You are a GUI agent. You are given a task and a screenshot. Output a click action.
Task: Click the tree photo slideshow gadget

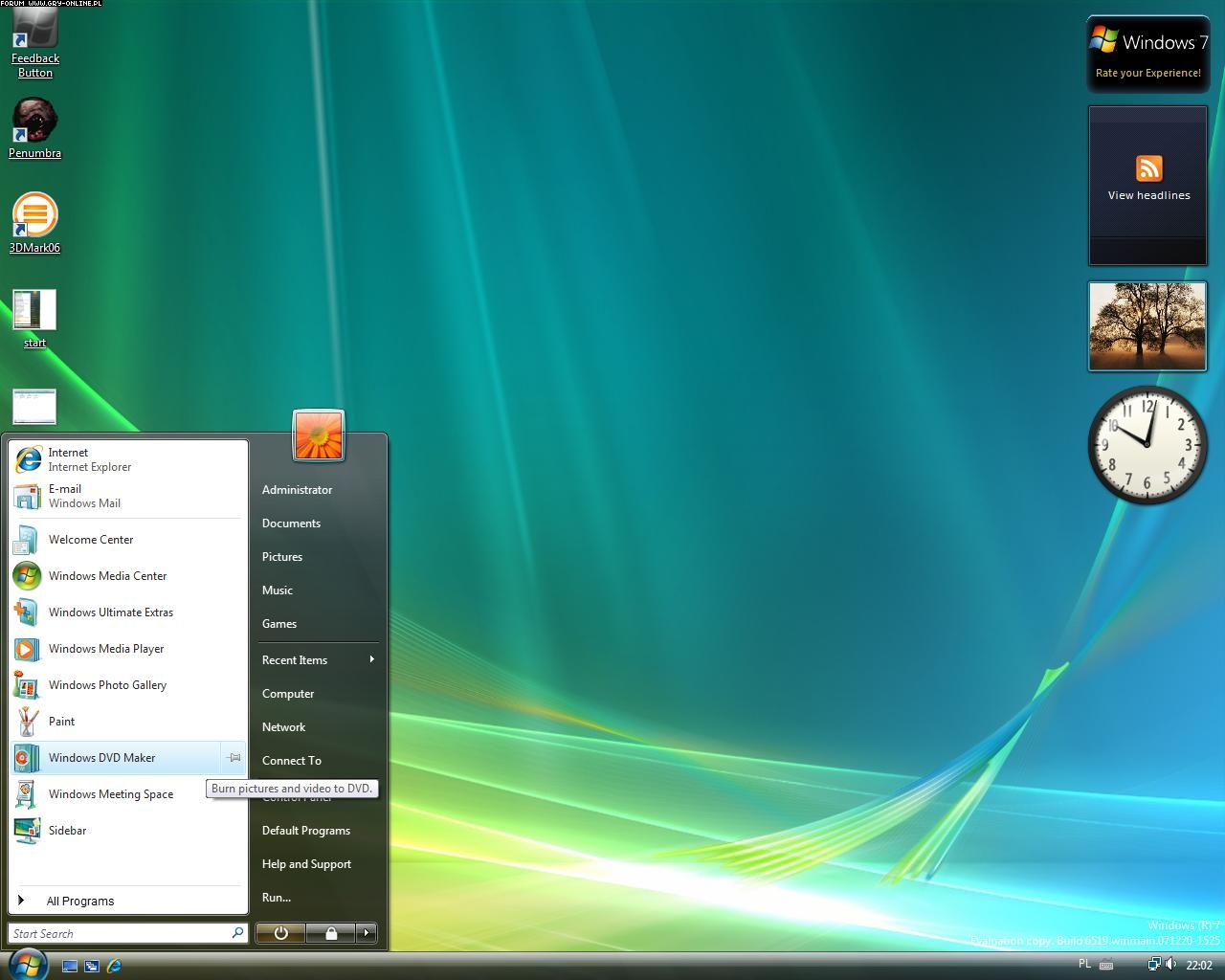click(1147, 326)
